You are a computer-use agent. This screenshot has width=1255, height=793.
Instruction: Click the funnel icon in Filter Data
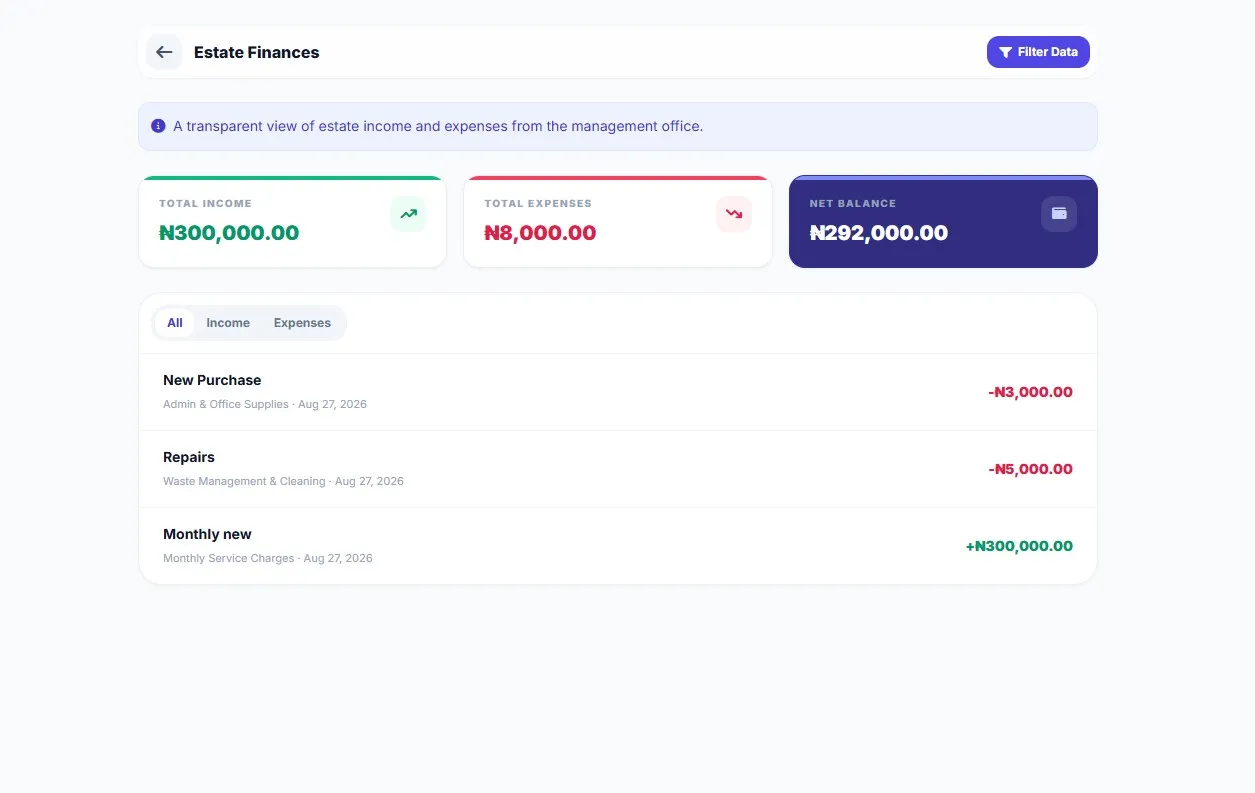tap(1005, 52)
